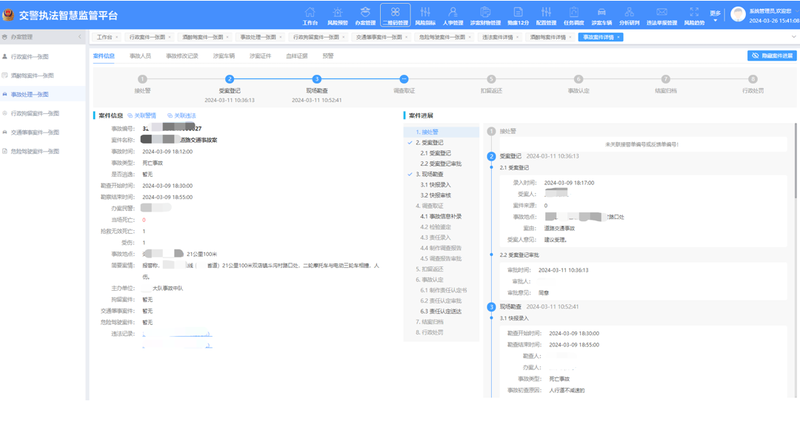The height and width of the screenshot is (444, 800).
Task: Open 行政案件一张图 in the left sidebar
Action: click(x=30, y=57)
